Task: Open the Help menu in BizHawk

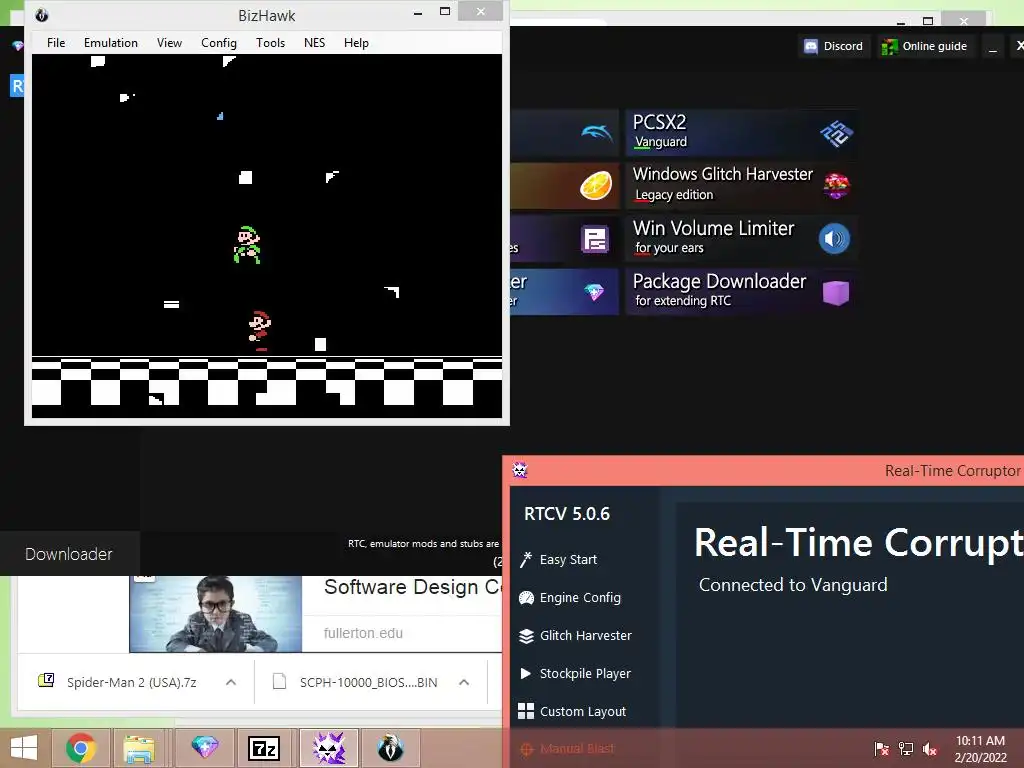Action: point(356,42)
